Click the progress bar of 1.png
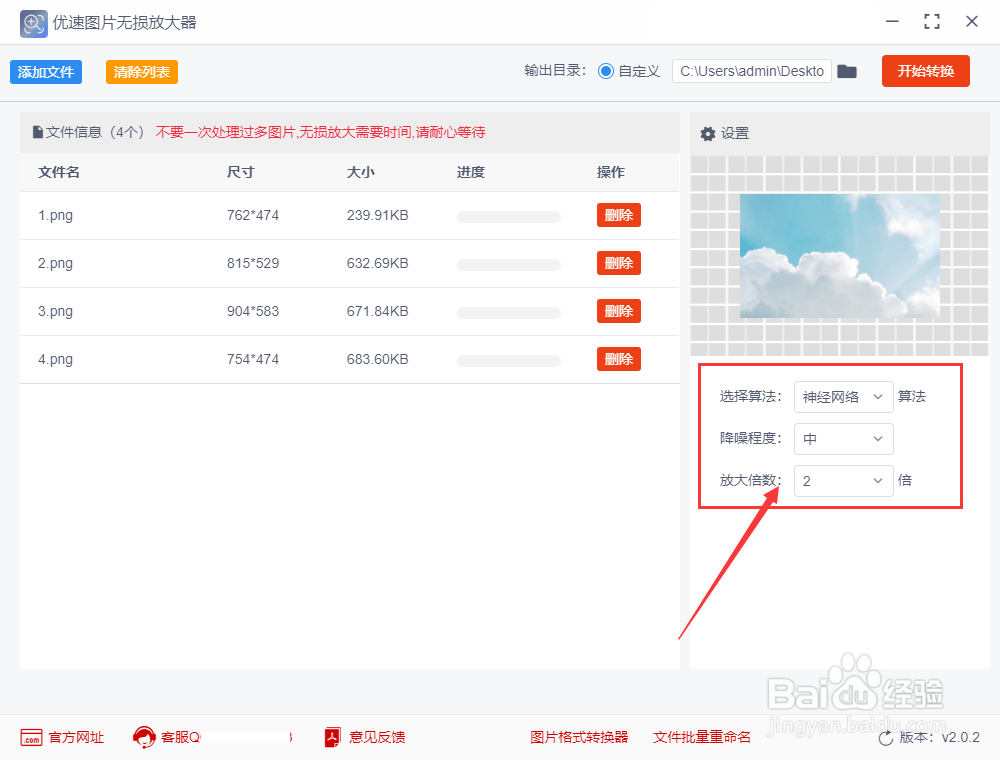 pyautogui.click(x=508, y=216)
